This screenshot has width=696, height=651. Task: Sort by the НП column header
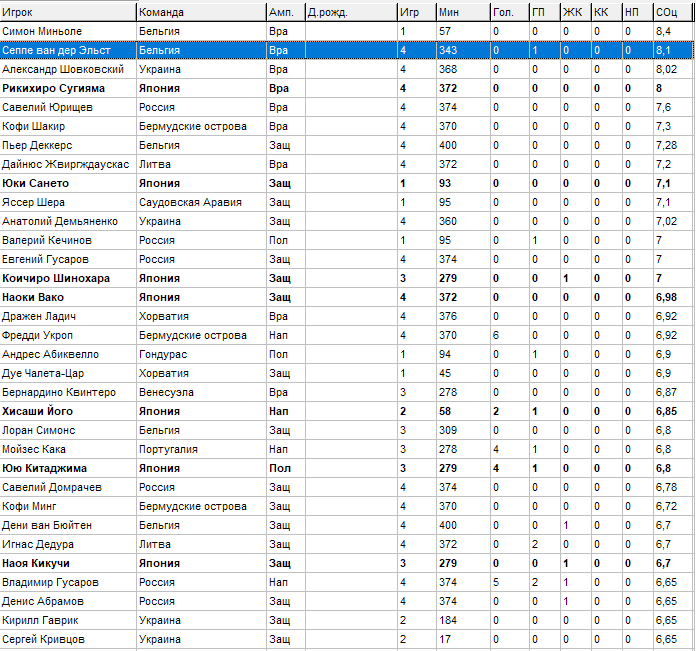tap(638, 12)
